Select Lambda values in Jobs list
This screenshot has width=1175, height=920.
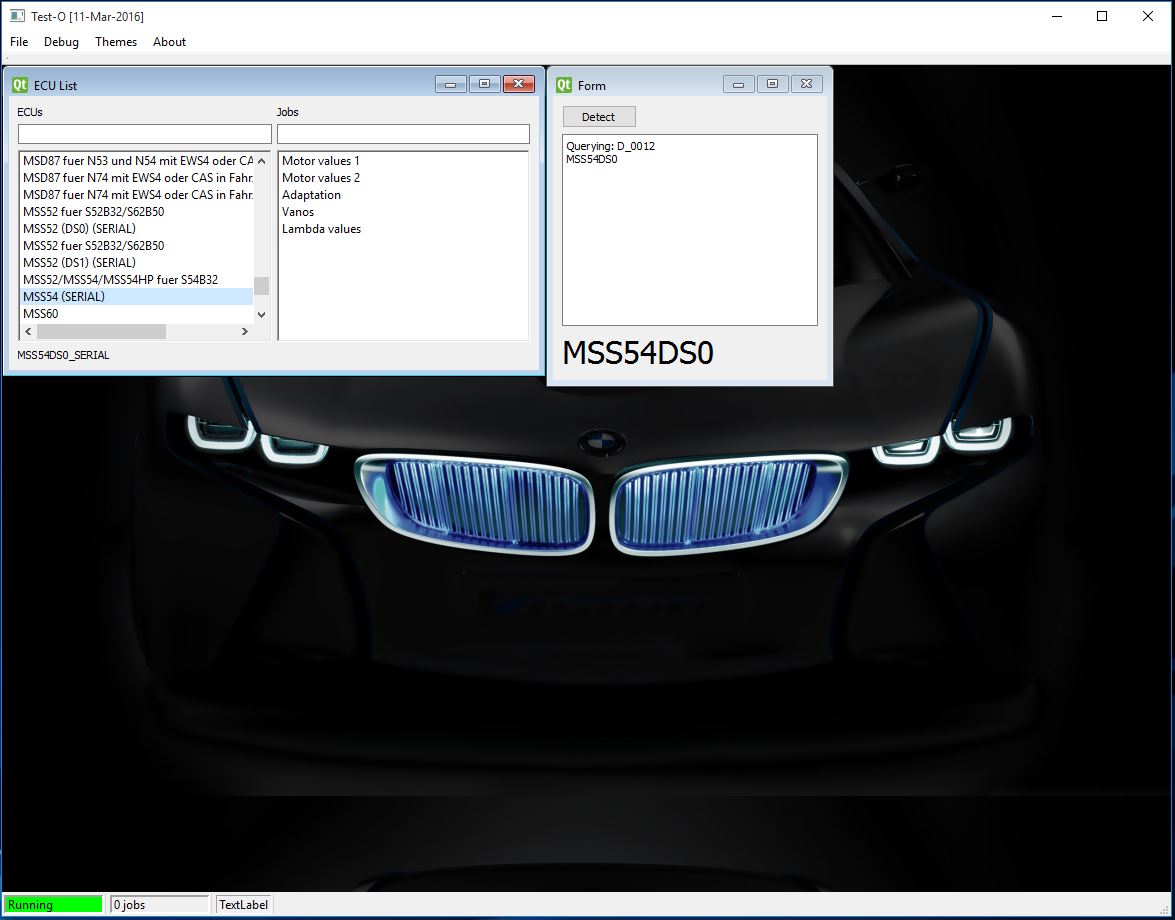coord(321,229)
